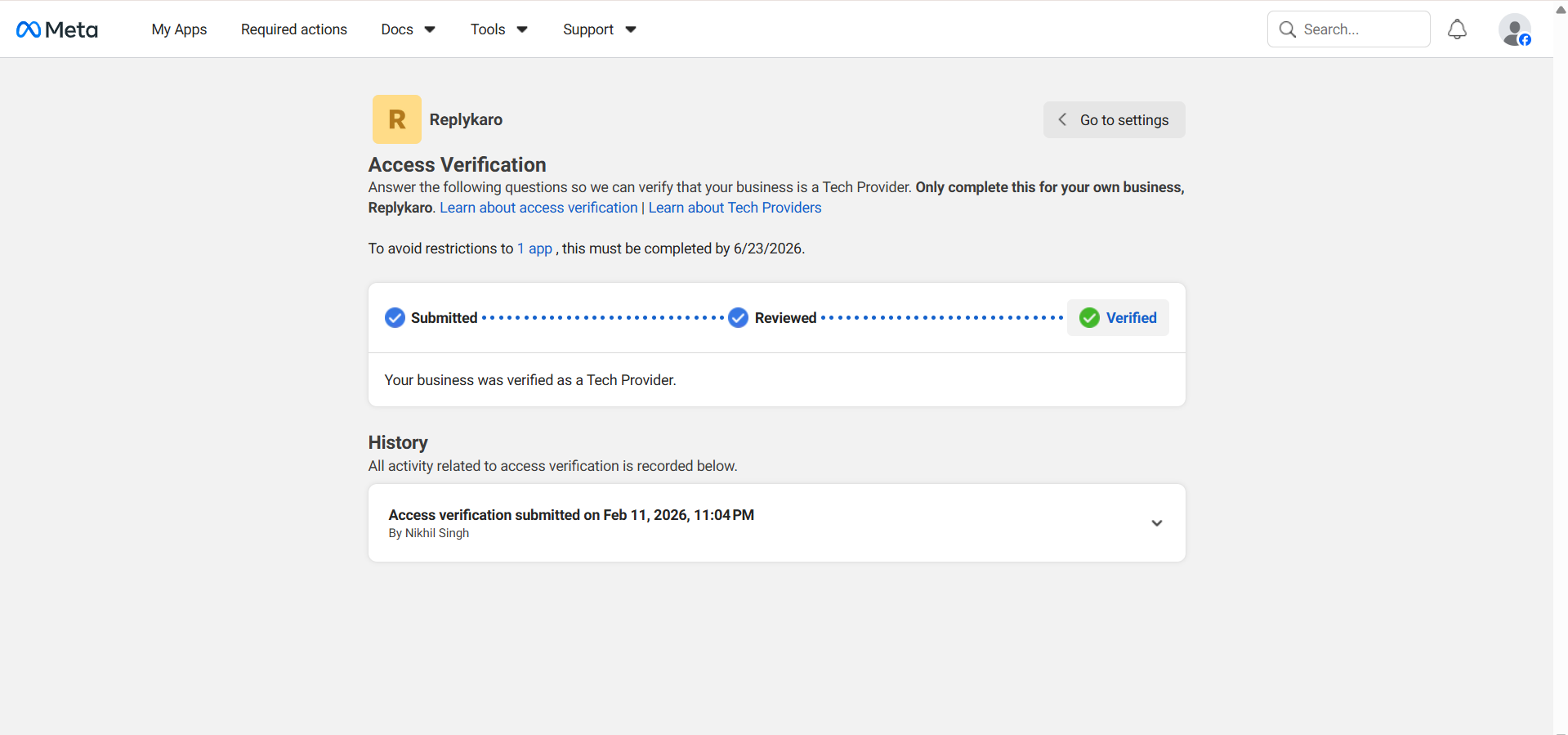
Task: Open the notifications bell
Action: click(1457, 29)
